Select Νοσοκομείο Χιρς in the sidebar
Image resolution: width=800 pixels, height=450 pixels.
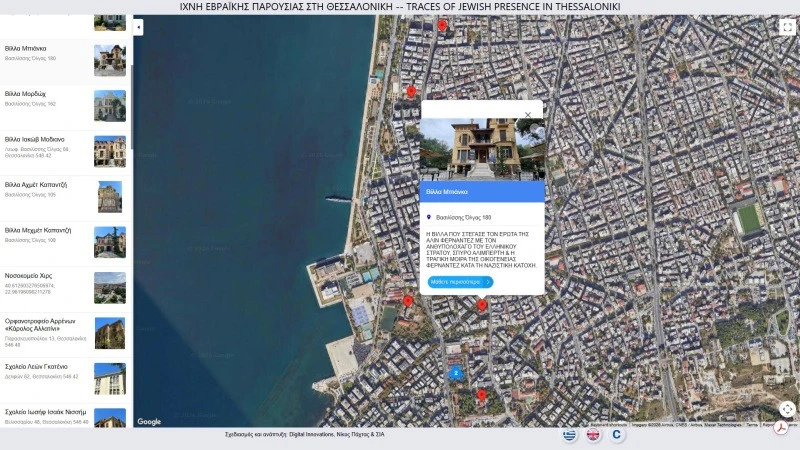[x=66, y=288]
